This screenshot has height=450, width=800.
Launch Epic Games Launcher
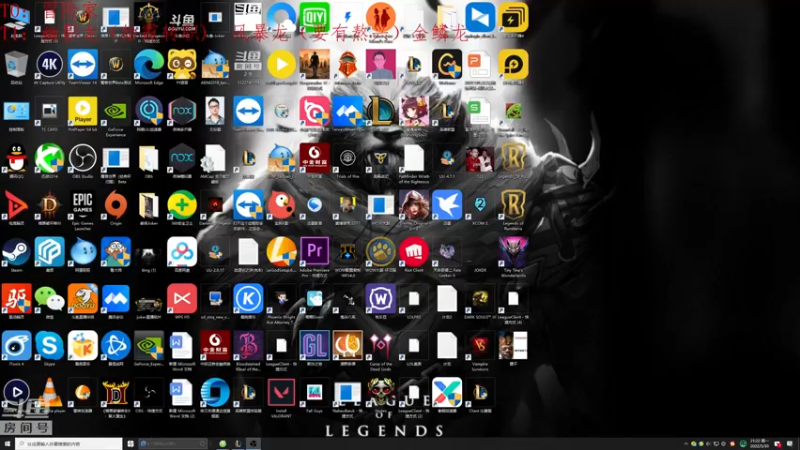tap(83, 205)
